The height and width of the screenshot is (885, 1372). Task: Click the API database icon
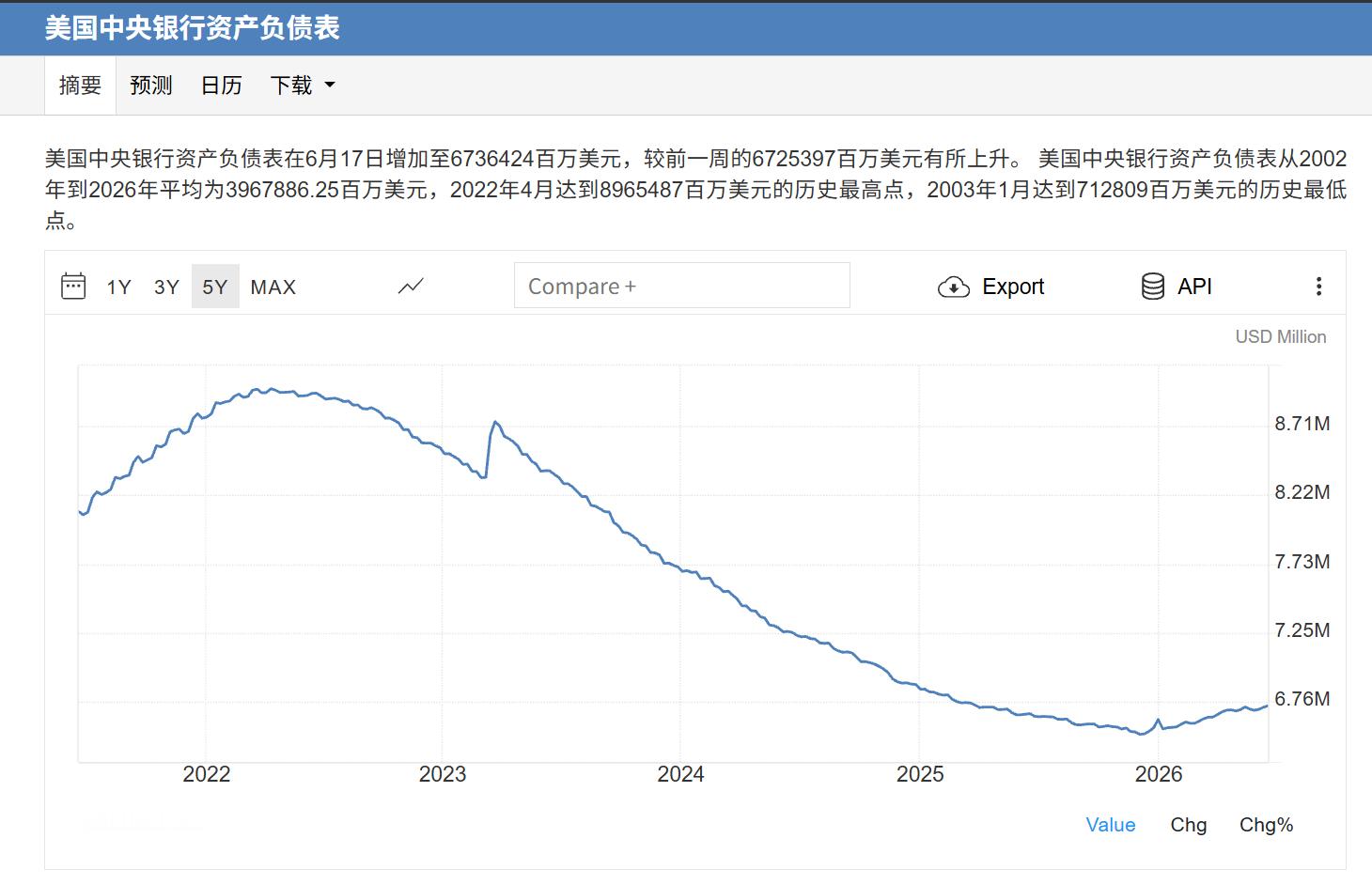click(1153, 287)
